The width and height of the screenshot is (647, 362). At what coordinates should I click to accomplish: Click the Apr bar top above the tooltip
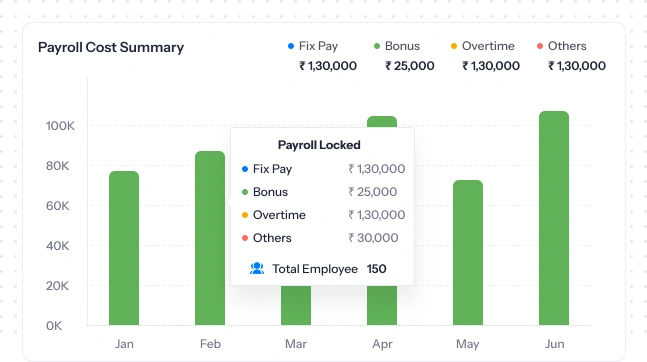click(382, 121)
